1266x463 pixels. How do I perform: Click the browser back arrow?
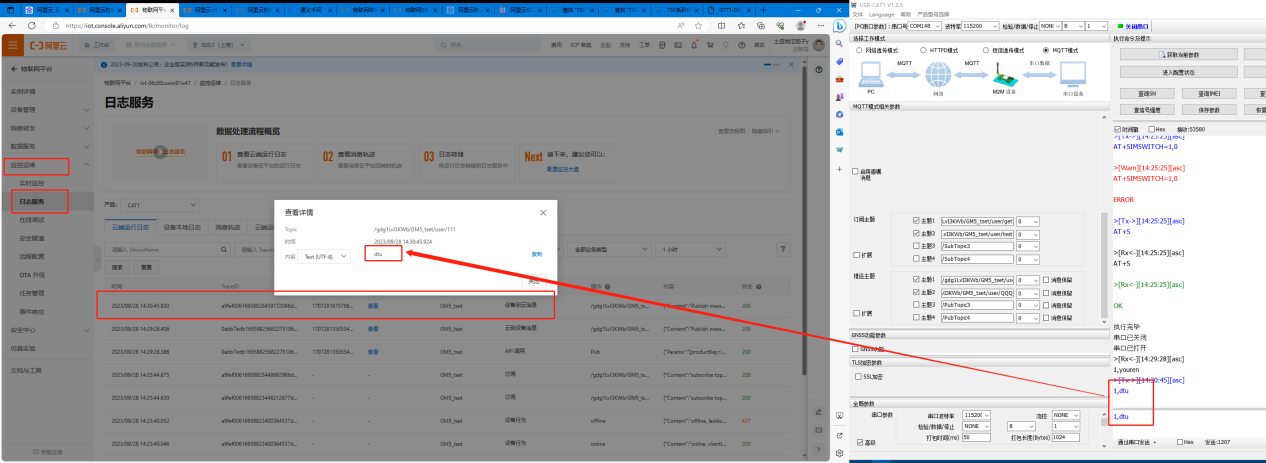tap(10, 24)
